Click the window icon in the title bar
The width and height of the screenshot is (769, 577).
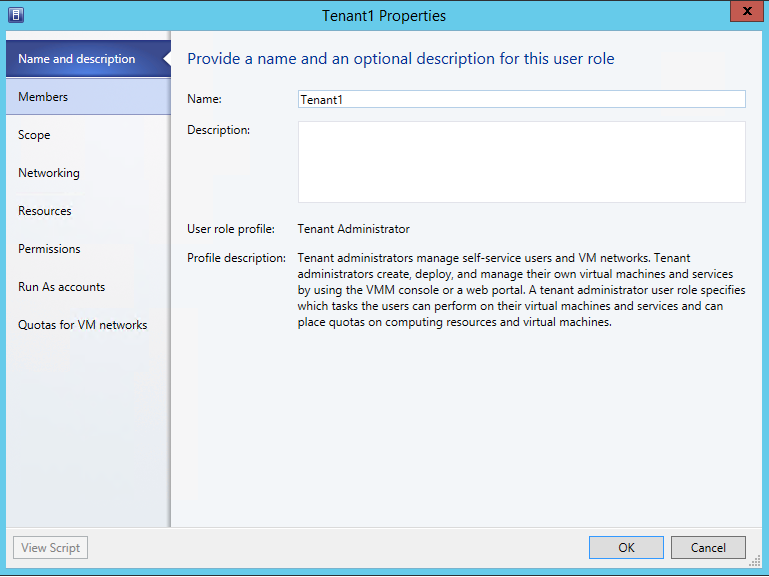(x=16, y=15)
